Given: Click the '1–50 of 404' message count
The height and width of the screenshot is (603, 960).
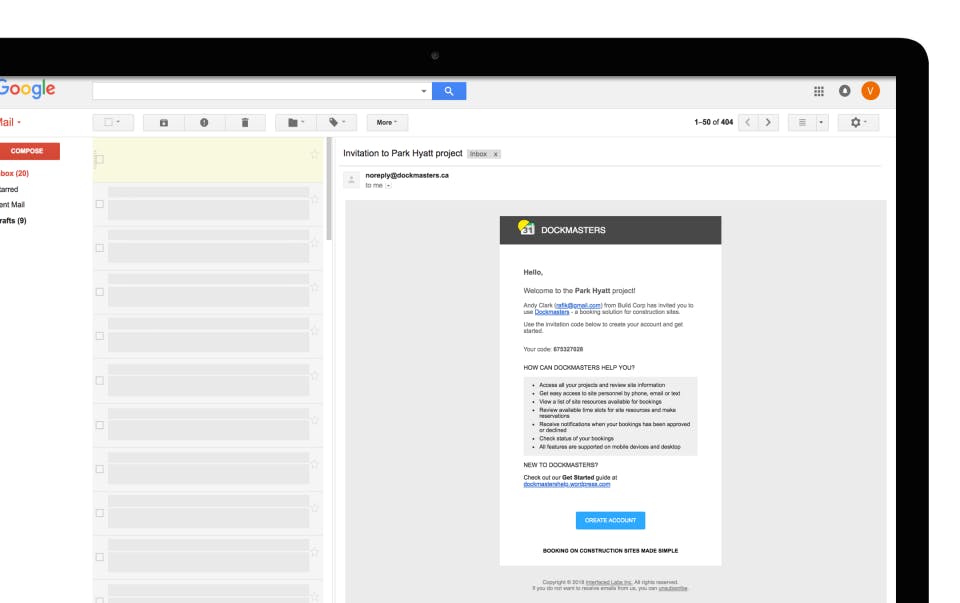Looking at the screenshot, I should pos(713,122).
